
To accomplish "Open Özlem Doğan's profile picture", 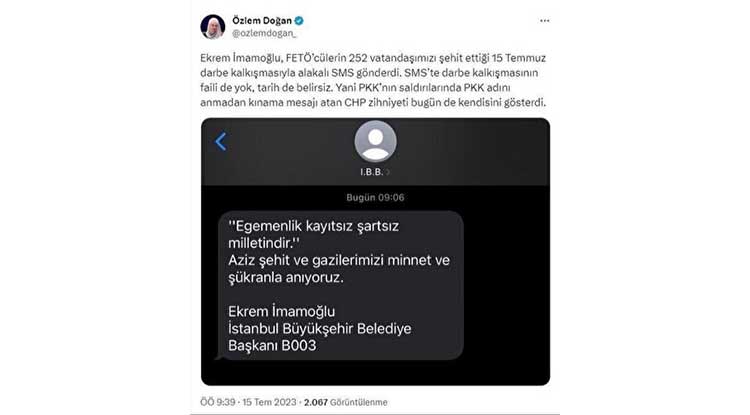I will coord(212,26).
